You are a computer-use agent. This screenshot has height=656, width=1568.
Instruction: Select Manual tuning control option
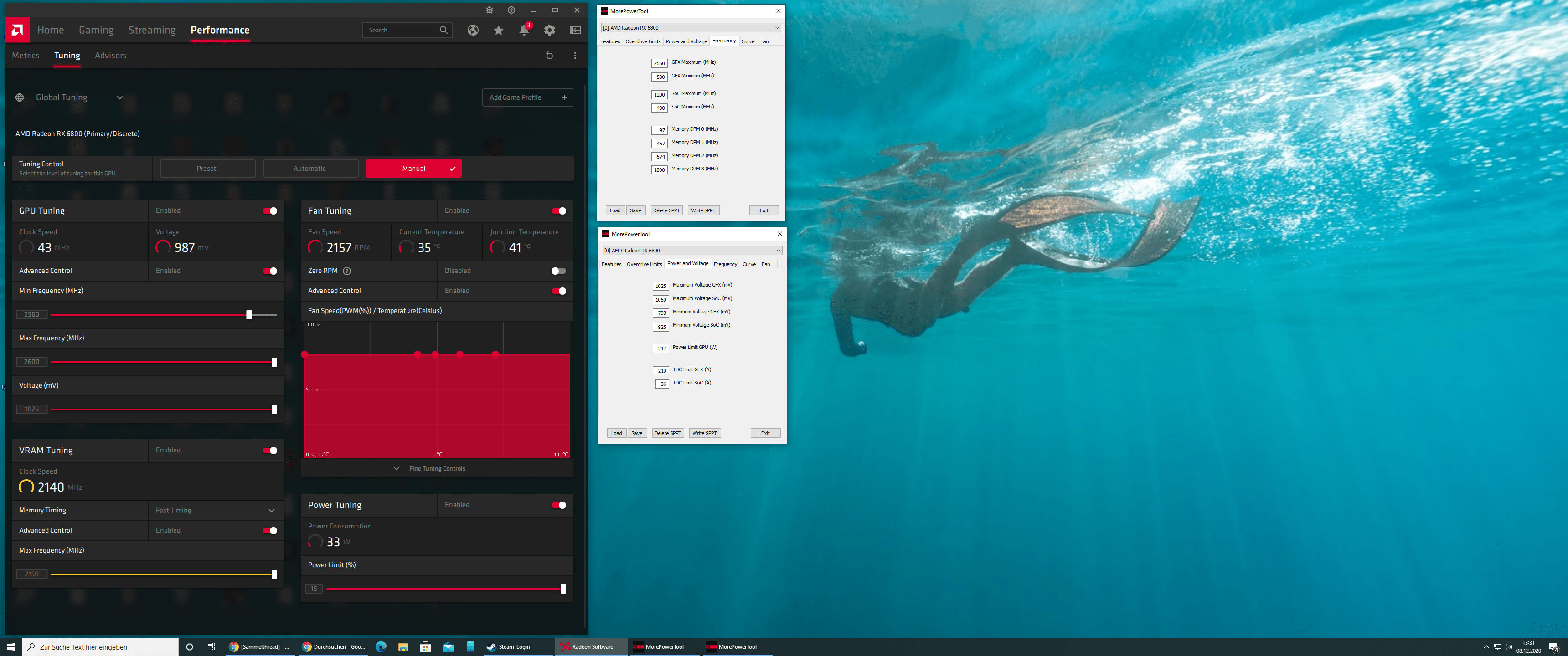click(x=414, y=169)
